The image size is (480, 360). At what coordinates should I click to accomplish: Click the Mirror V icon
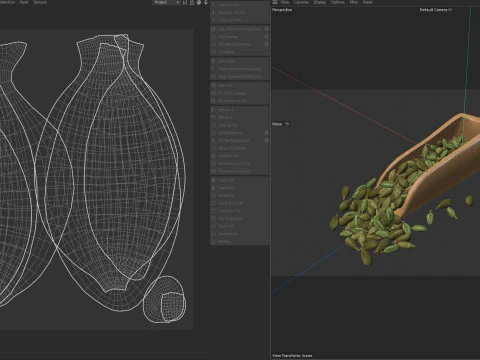coord(214,117)
